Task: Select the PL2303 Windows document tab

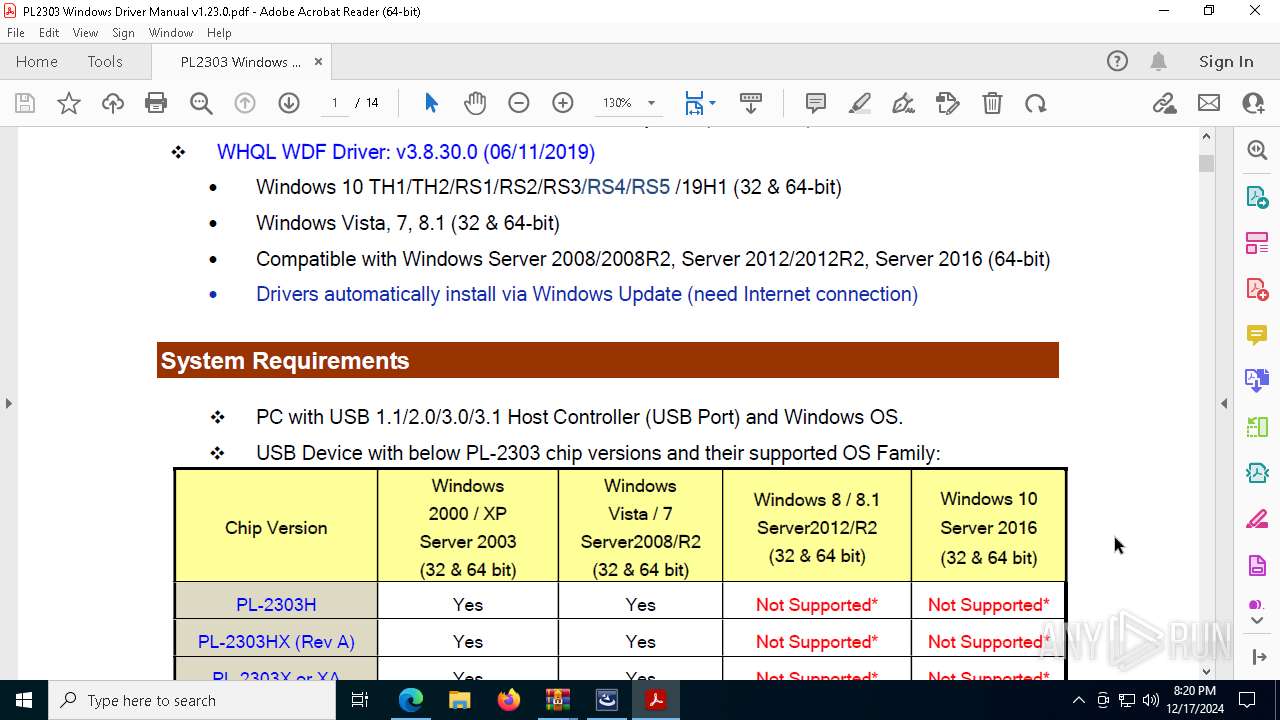Action: pos(240,62)
